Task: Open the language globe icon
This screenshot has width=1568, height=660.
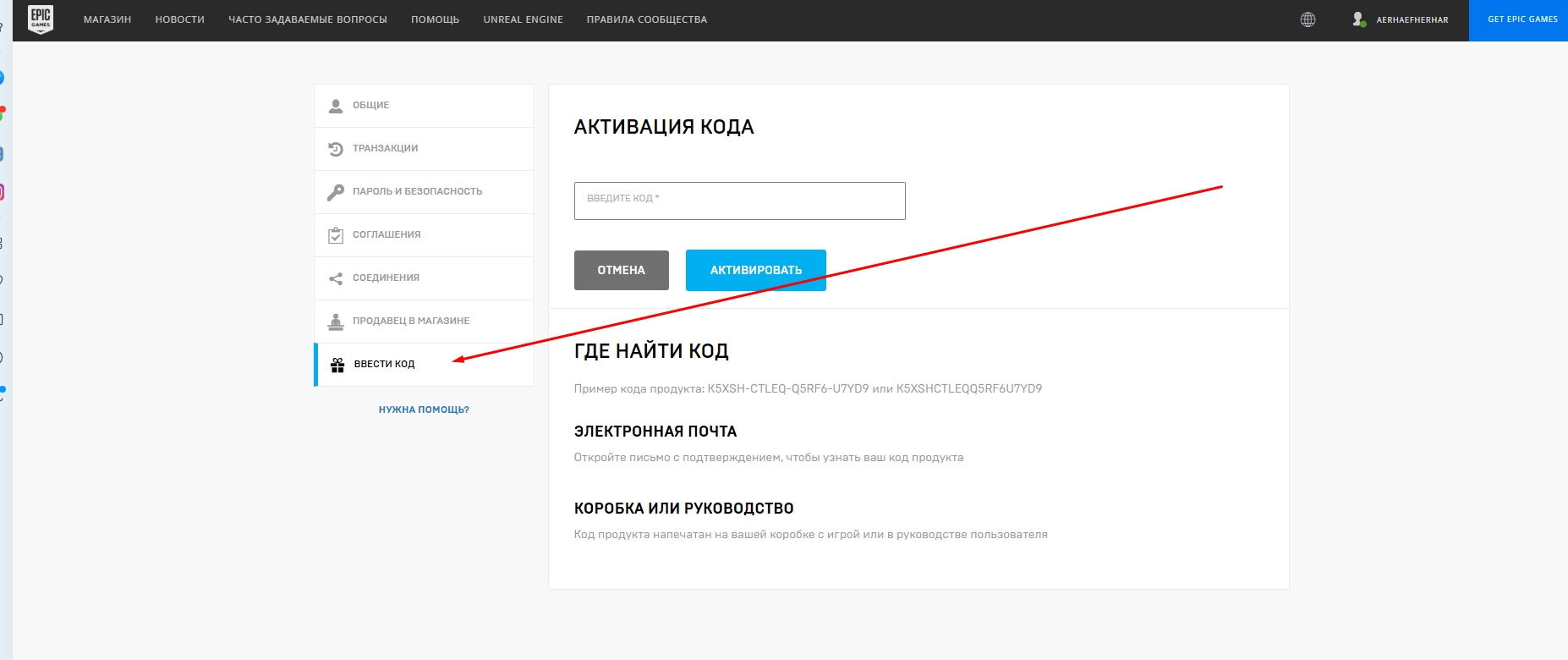Action: point(1308,19)
